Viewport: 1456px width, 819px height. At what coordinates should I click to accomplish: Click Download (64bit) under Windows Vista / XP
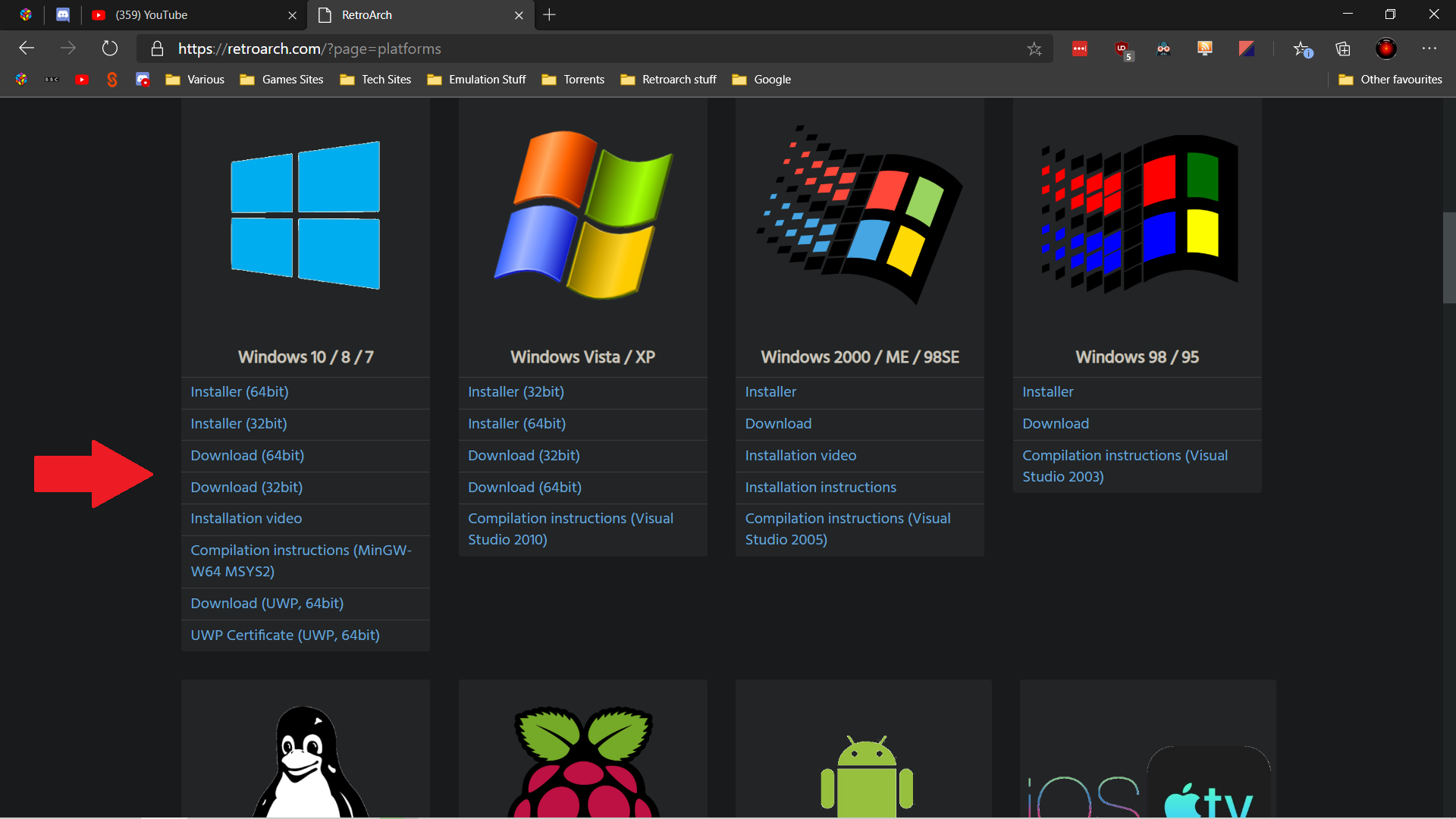524,488
